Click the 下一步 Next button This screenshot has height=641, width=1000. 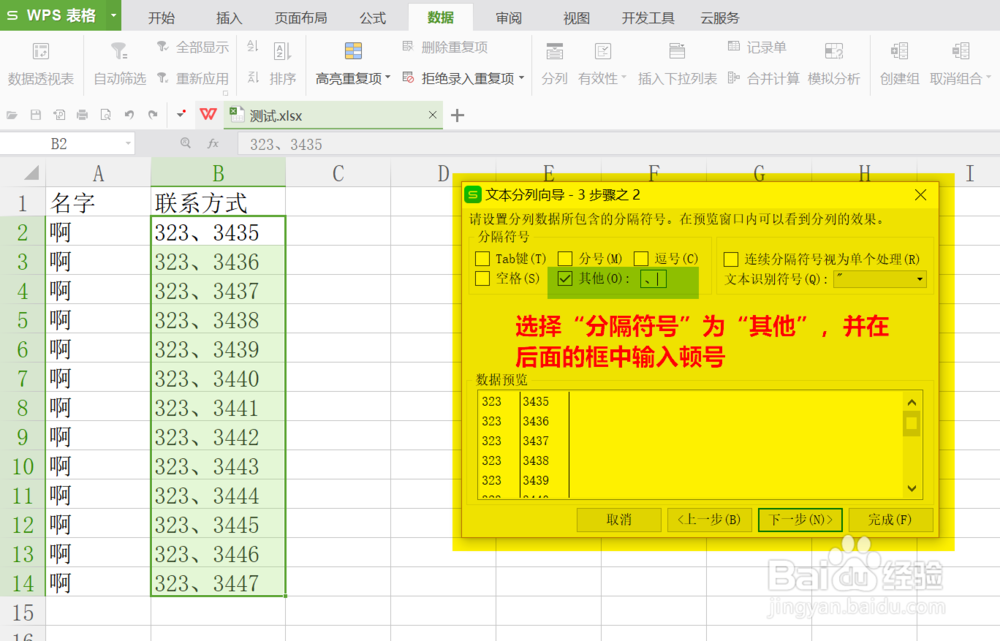(x=800, y=520)
